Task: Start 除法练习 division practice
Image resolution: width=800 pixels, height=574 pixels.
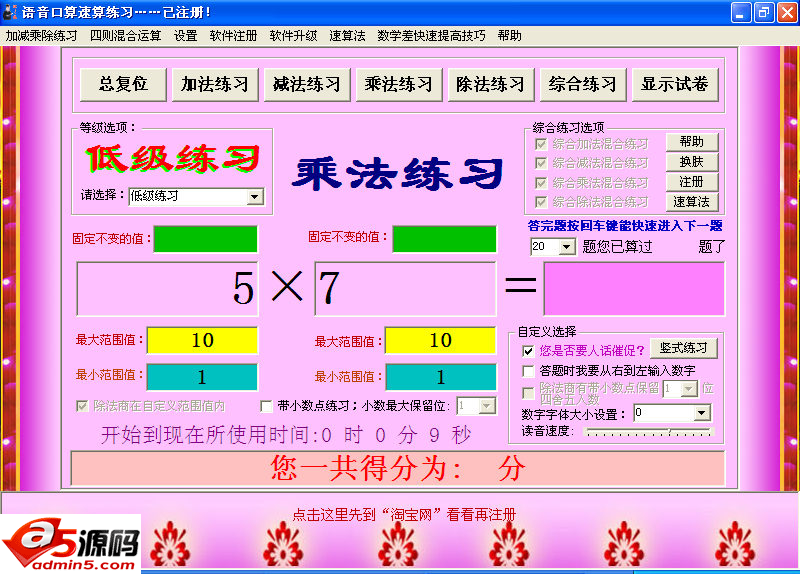Action: click(490, 84)
